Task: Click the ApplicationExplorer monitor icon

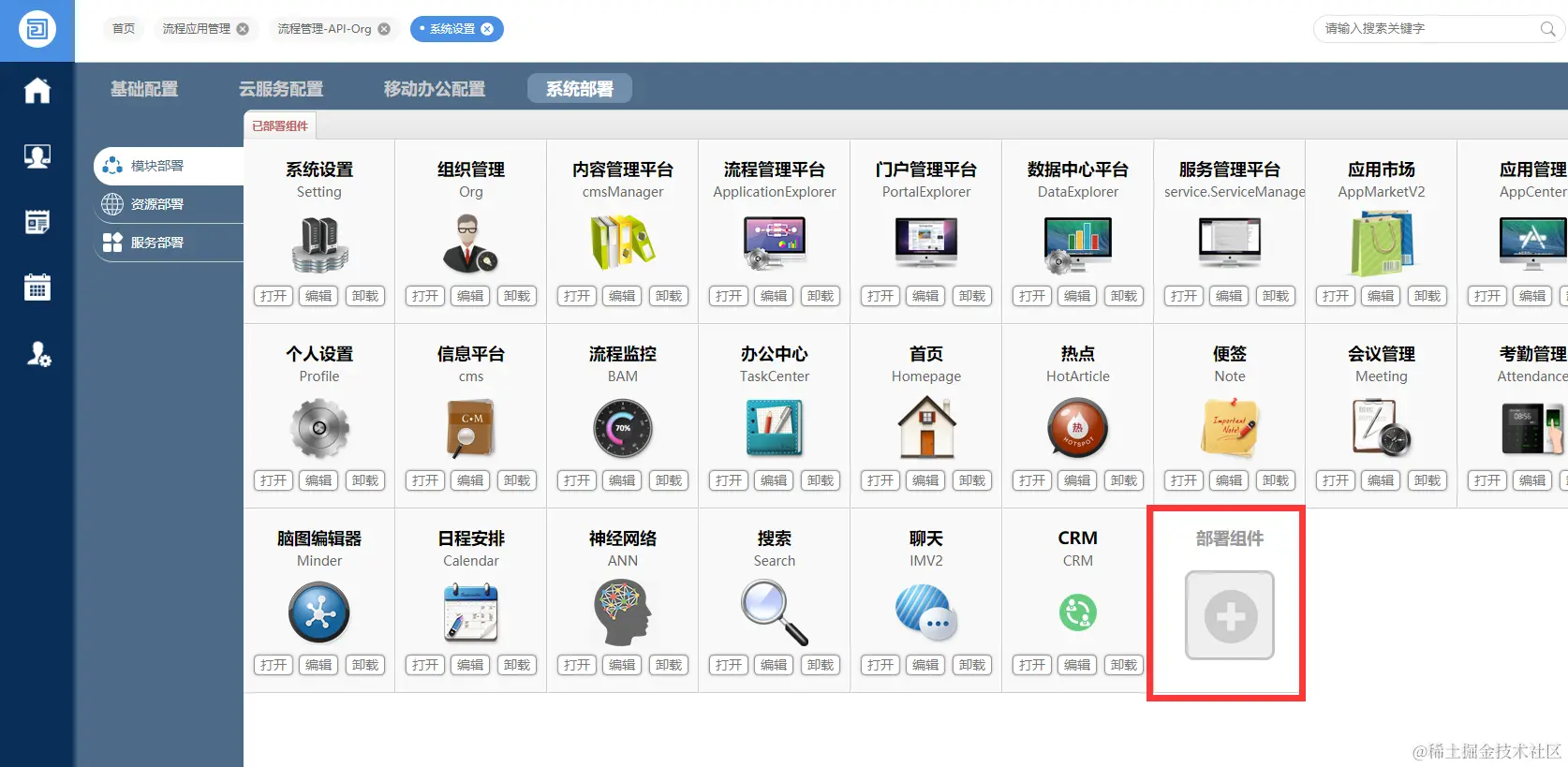Action: [775, 243]
